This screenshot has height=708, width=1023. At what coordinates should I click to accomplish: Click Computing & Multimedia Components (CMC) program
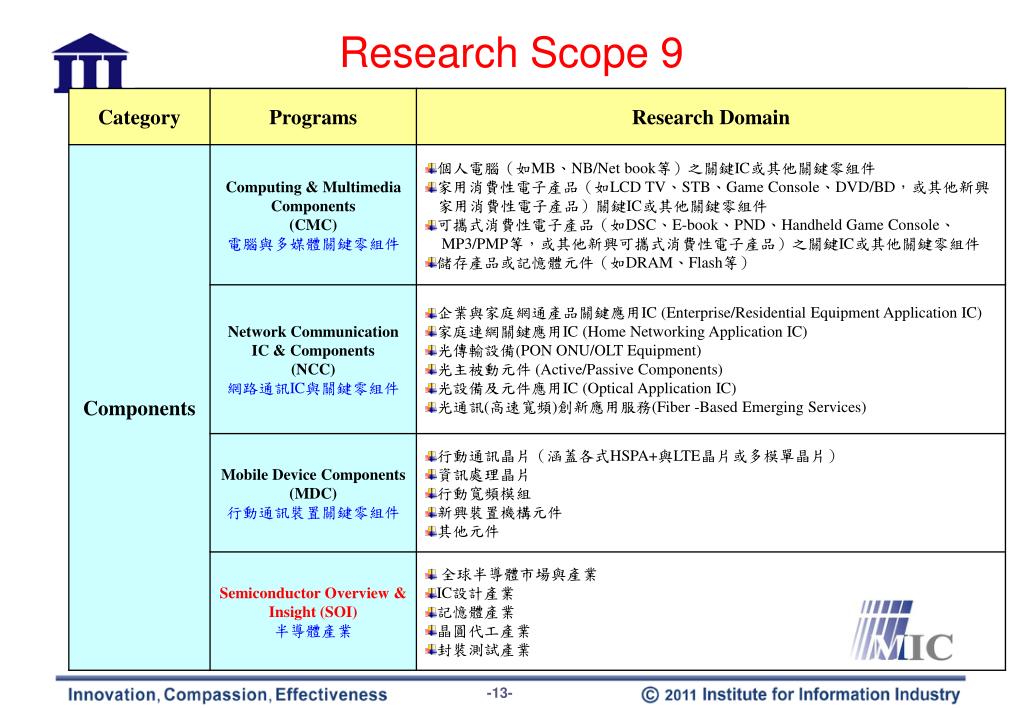pos(313,206)
